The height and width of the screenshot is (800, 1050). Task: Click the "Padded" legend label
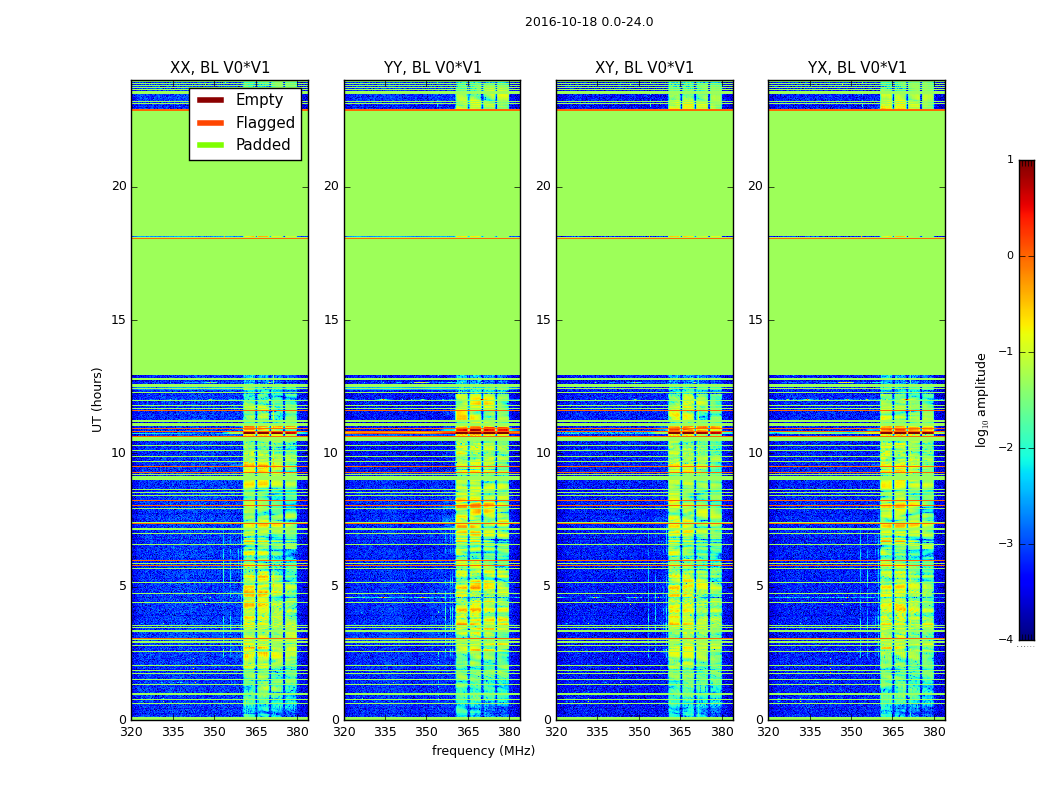[263, 145]
